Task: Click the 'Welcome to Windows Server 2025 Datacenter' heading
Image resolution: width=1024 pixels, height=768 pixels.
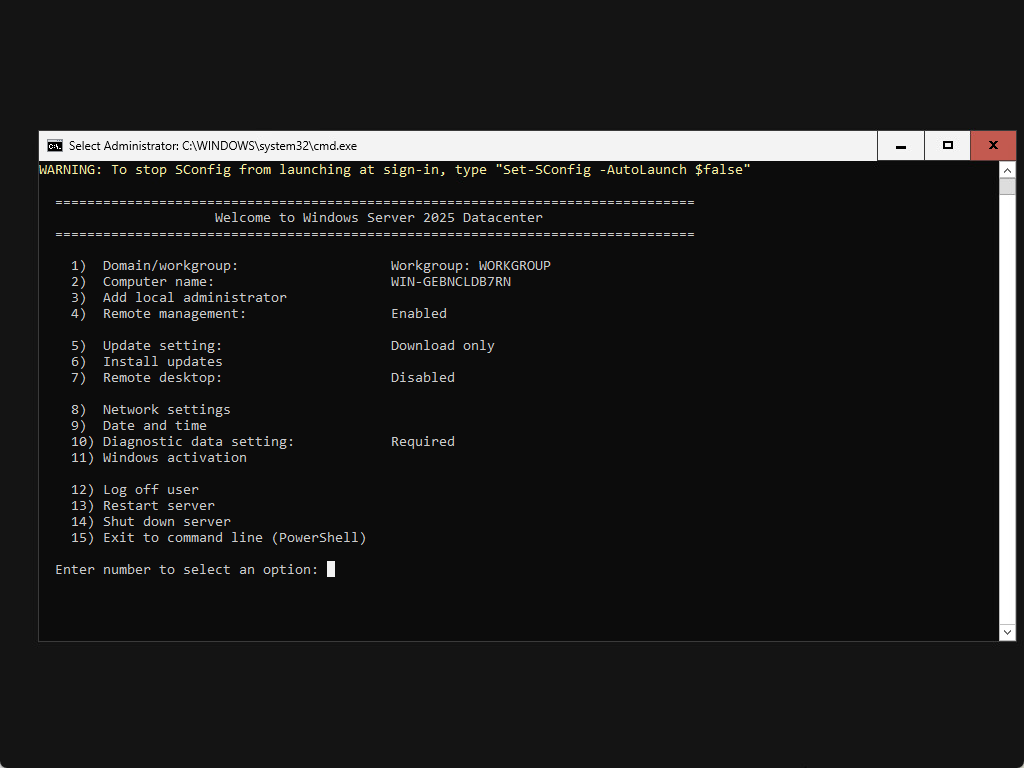Action: coord(379,217)
